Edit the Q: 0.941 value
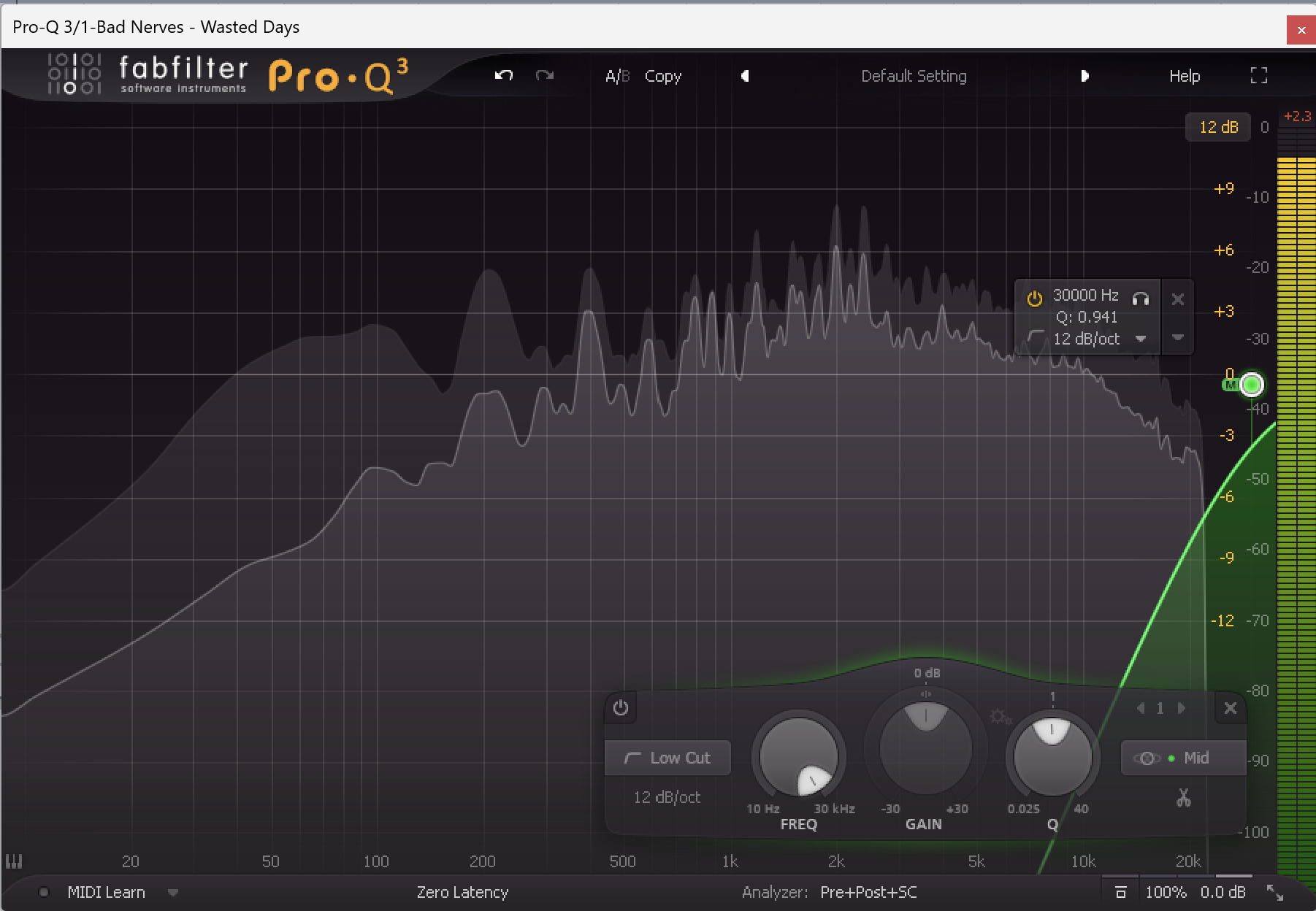Viewport: 1316px width, 911px height. (x=1086, y=317)
